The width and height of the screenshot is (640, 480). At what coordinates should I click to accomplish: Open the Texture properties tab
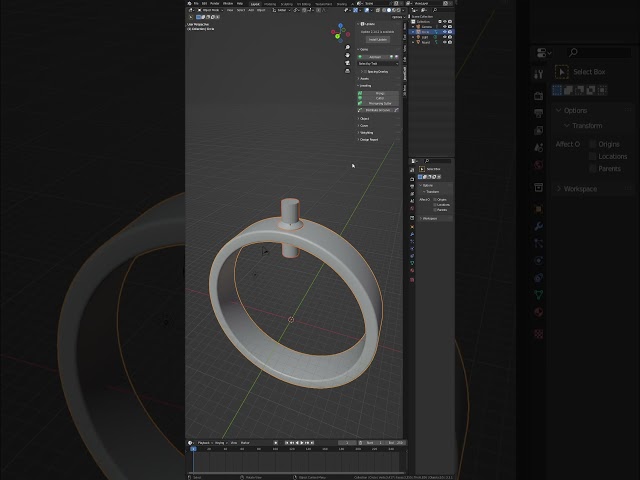point(412,280)
